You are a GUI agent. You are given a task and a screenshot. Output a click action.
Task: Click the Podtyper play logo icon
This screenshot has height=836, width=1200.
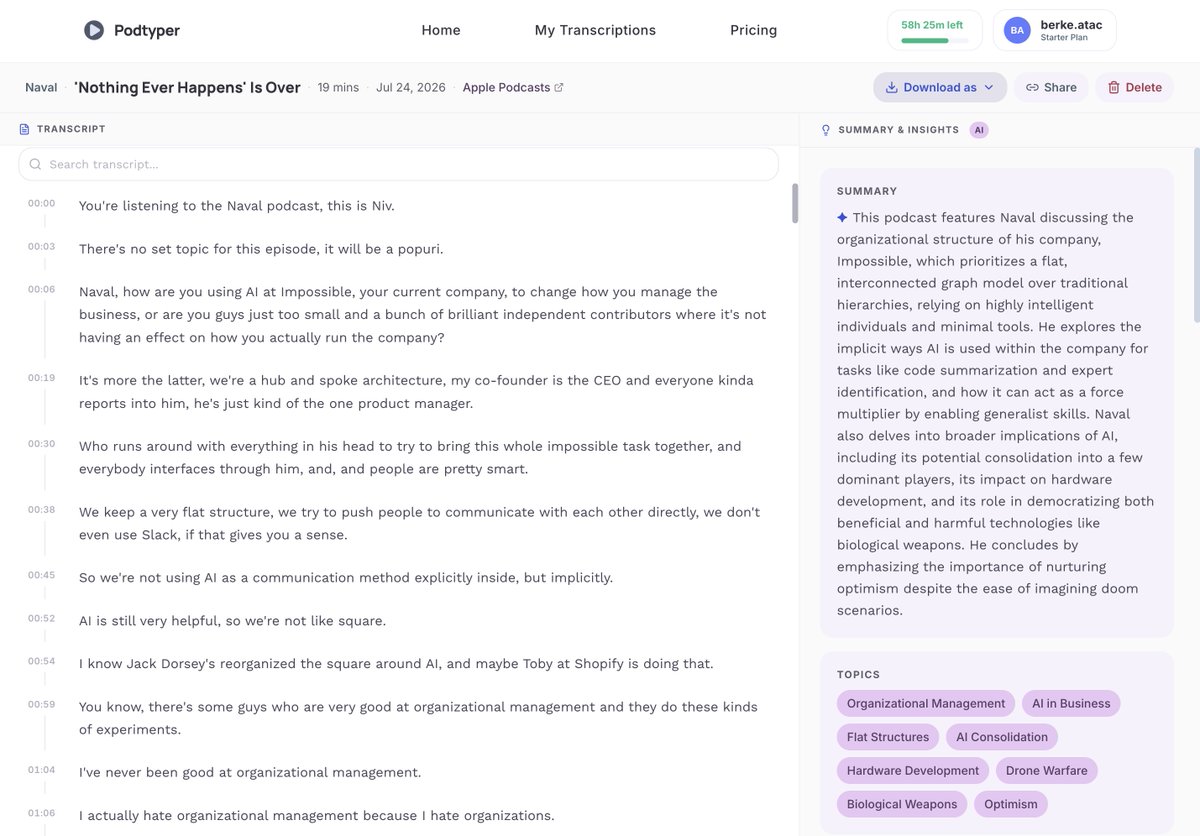[94, 30]
